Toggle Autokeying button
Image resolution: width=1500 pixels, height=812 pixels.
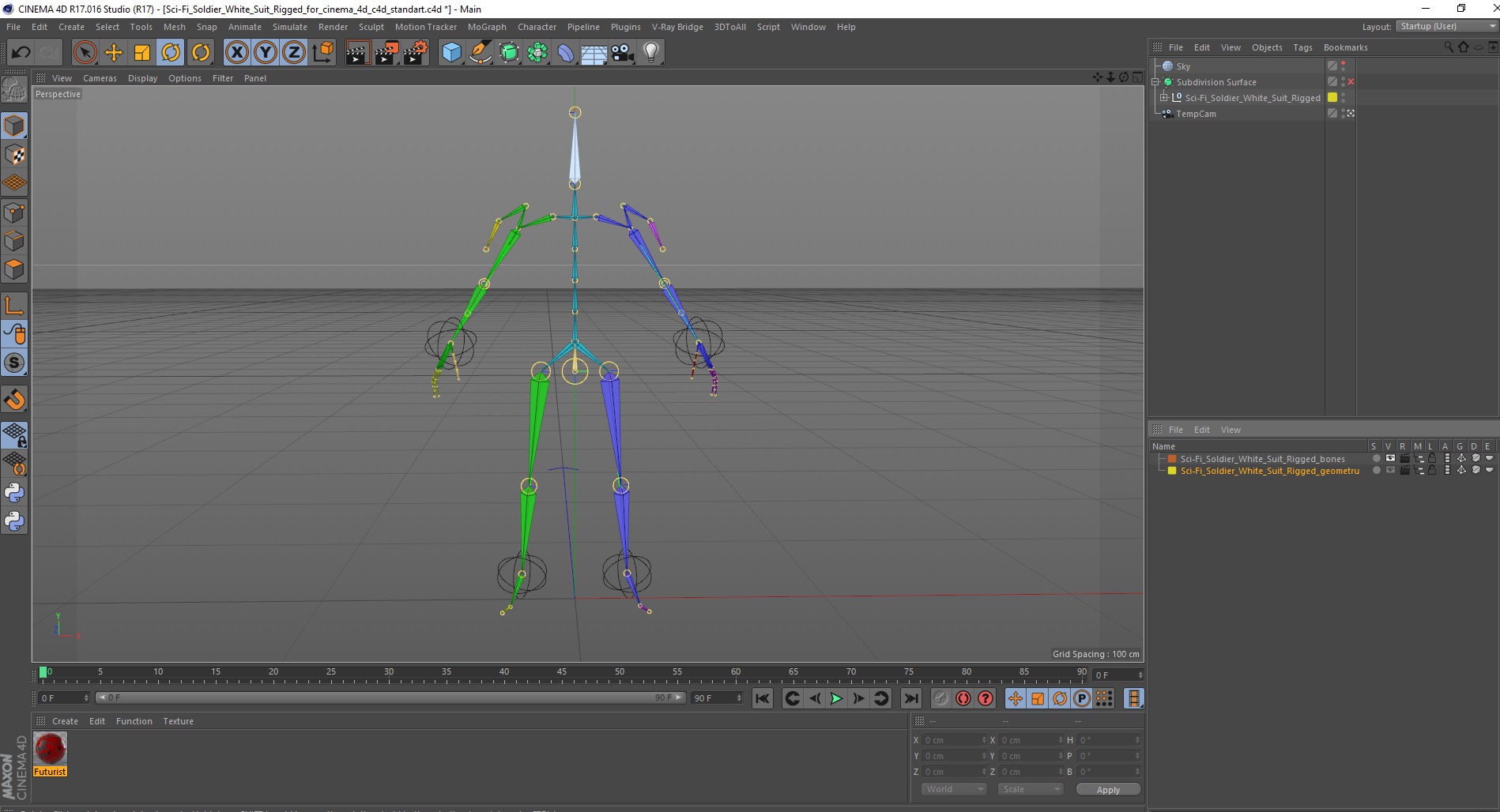(x=963, y=698)
